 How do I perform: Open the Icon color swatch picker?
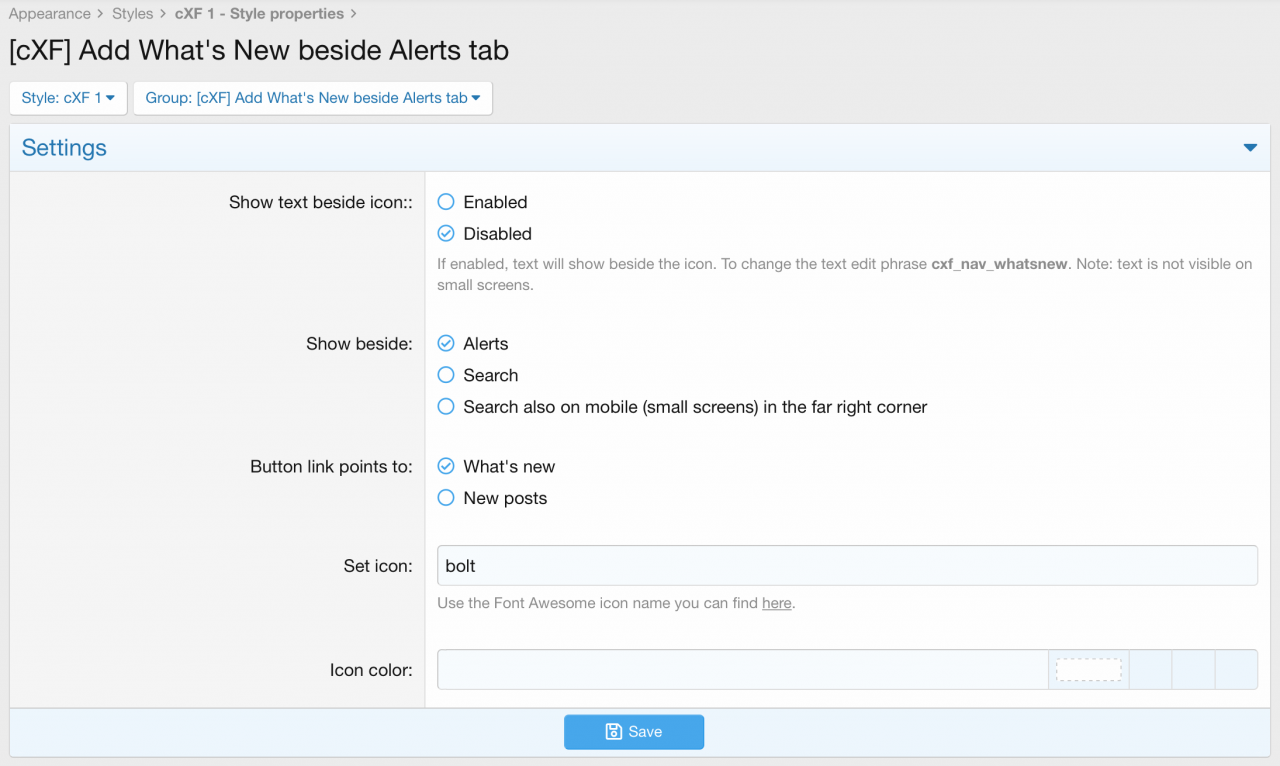click(1088, 670)
